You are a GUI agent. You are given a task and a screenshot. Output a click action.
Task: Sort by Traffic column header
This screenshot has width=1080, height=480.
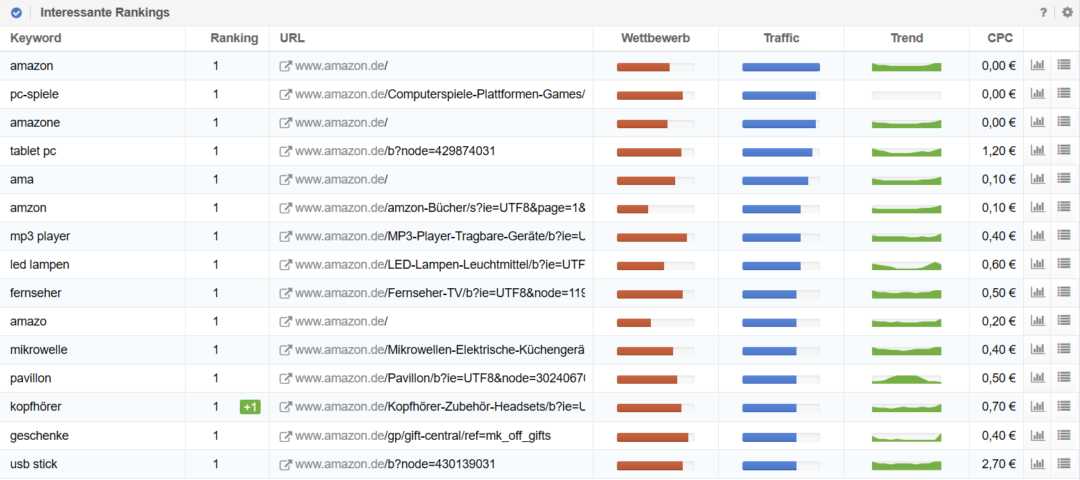click(781, 39)
